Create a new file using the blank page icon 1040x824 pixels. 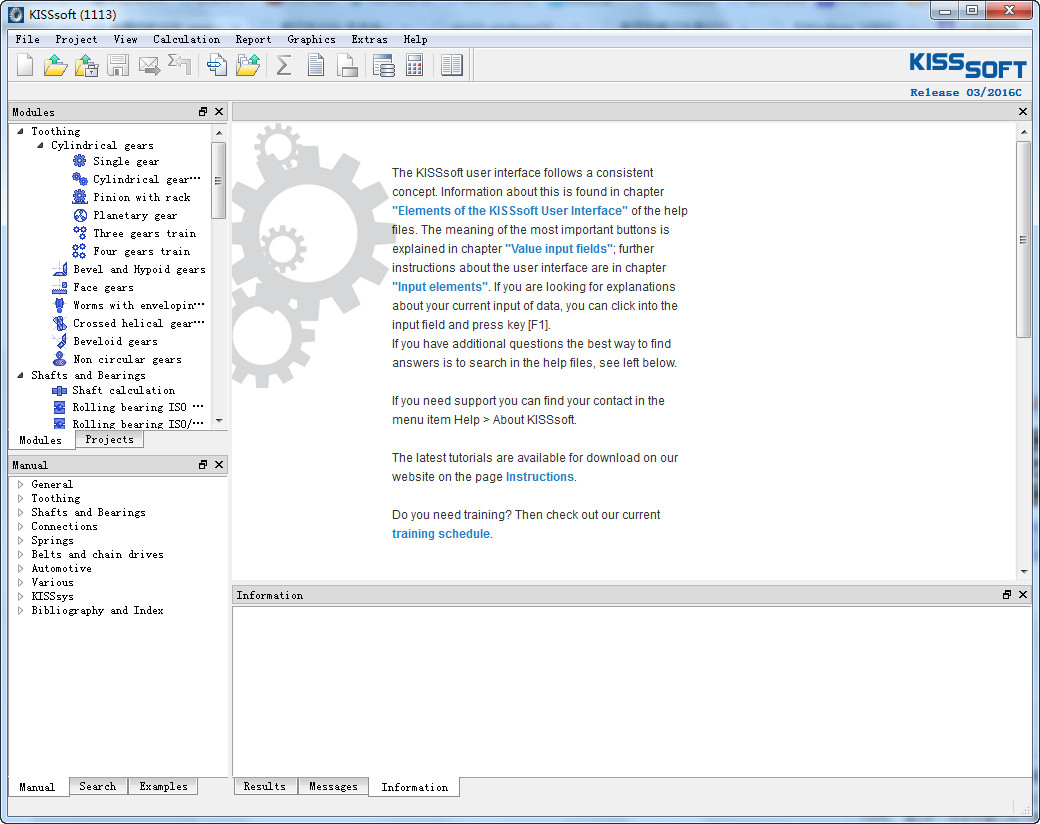coord(25,65)
